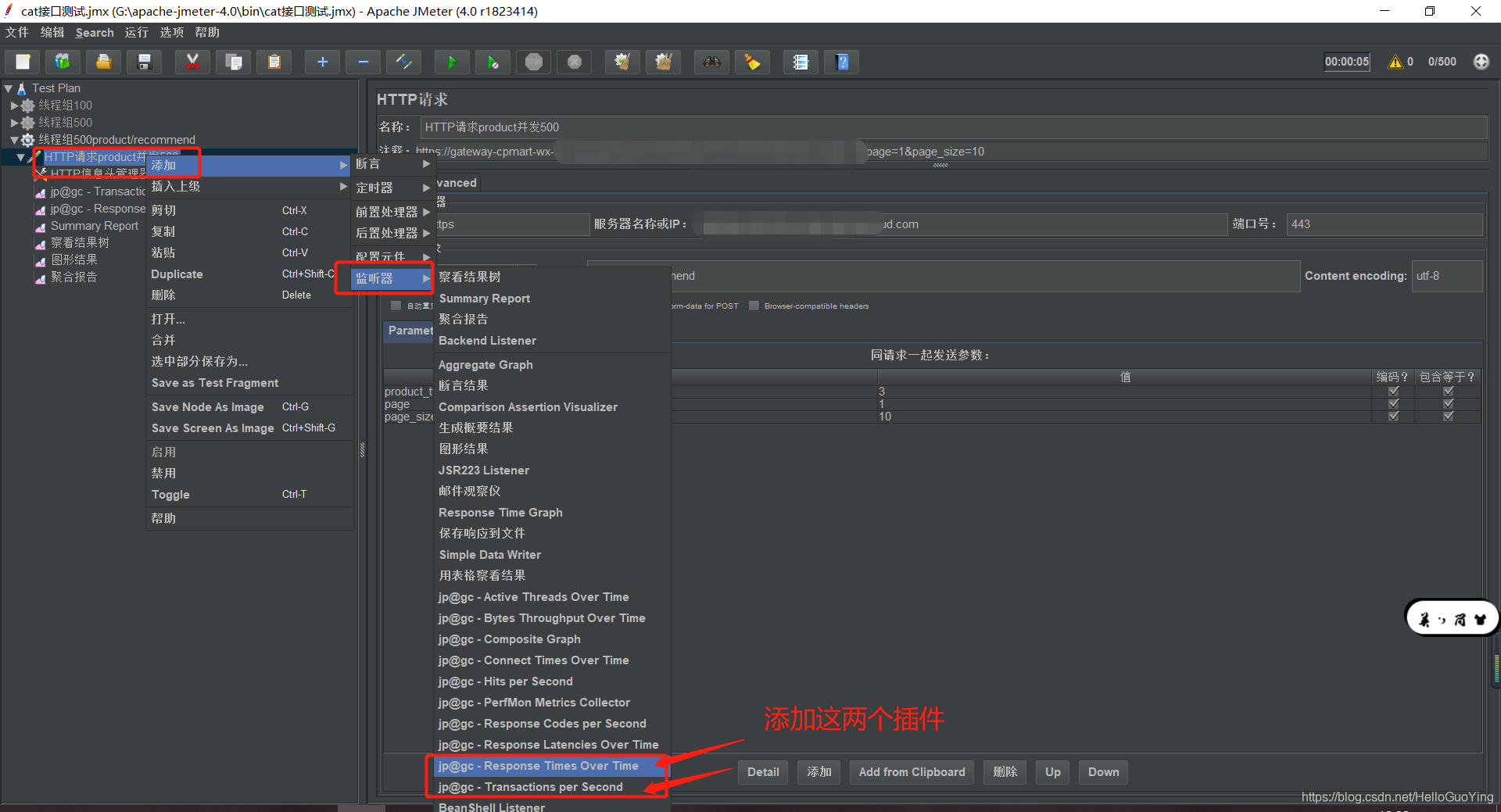Click the Down button
The image size is (1501, 812).
[1103, 772]
